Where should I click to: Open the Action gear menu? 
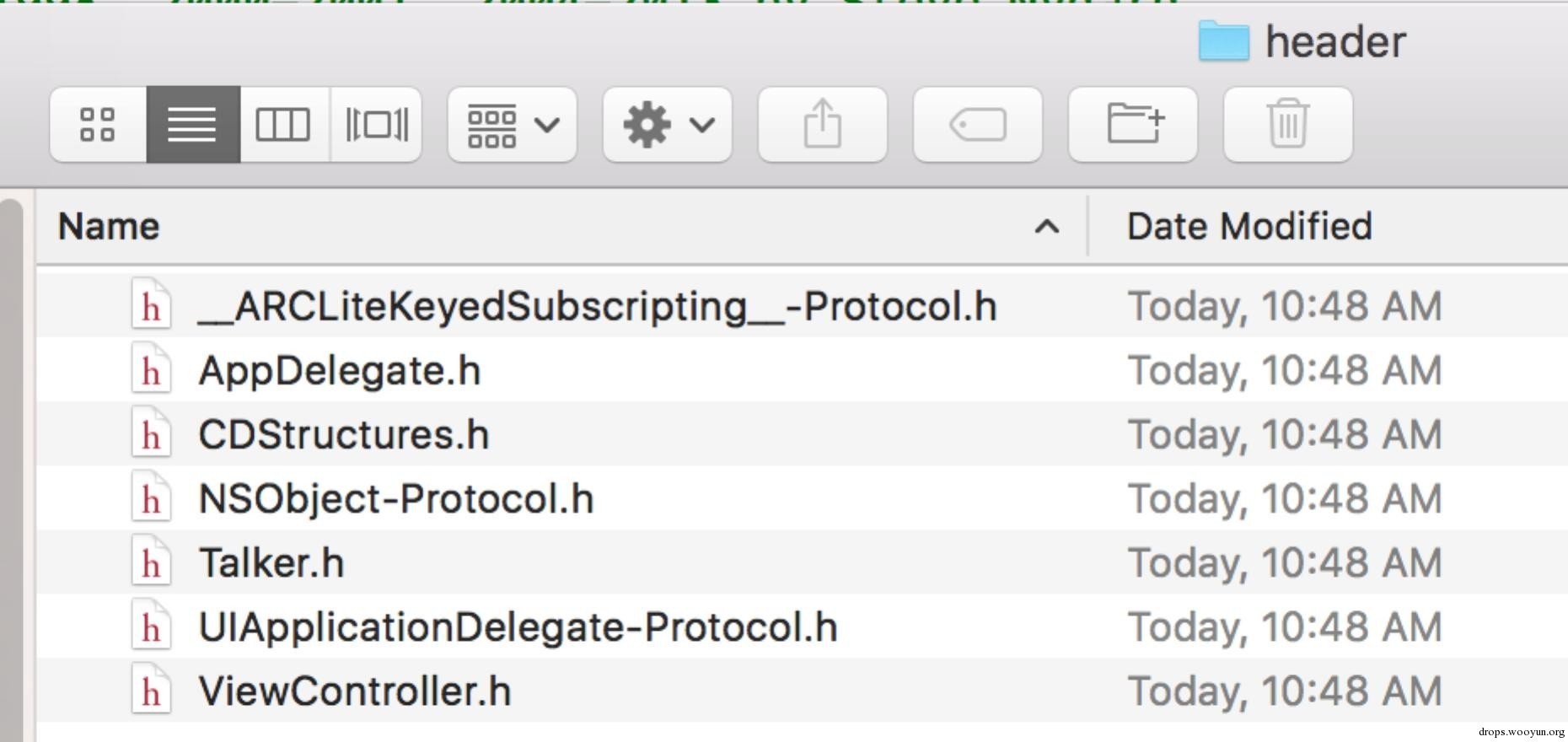click(x=667, y=125)
